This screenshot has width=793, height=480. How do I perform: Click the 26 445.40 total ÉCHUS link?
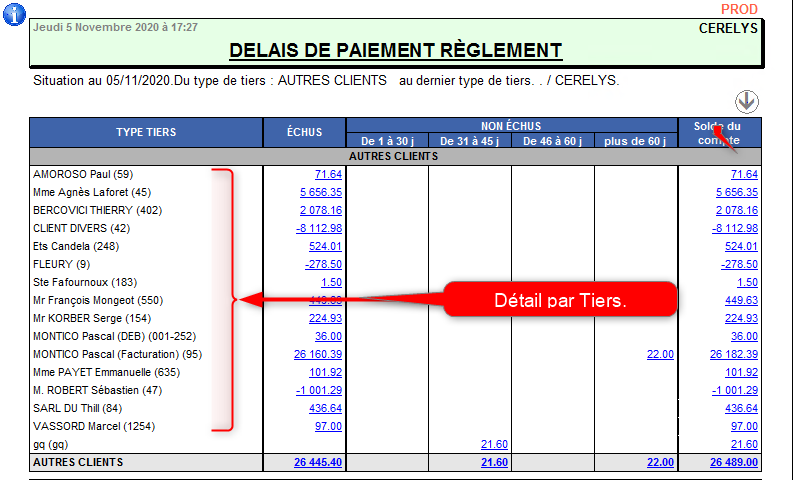[x=318, y=462]
